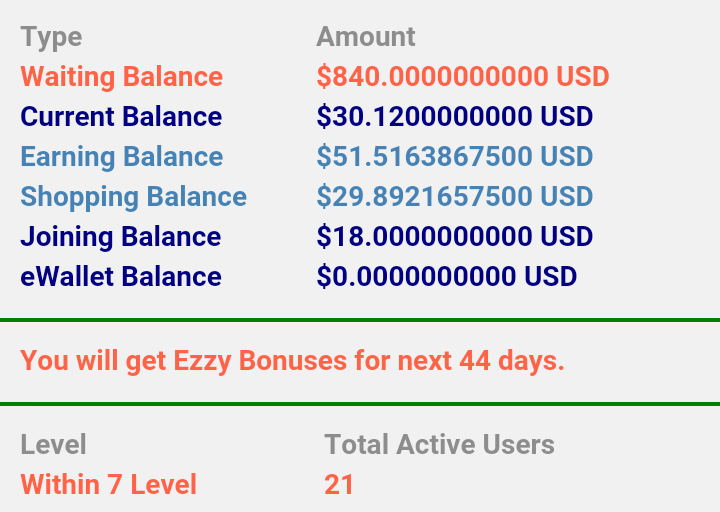Select the $29.8921657500 USD shopping amount

(454, 197)
